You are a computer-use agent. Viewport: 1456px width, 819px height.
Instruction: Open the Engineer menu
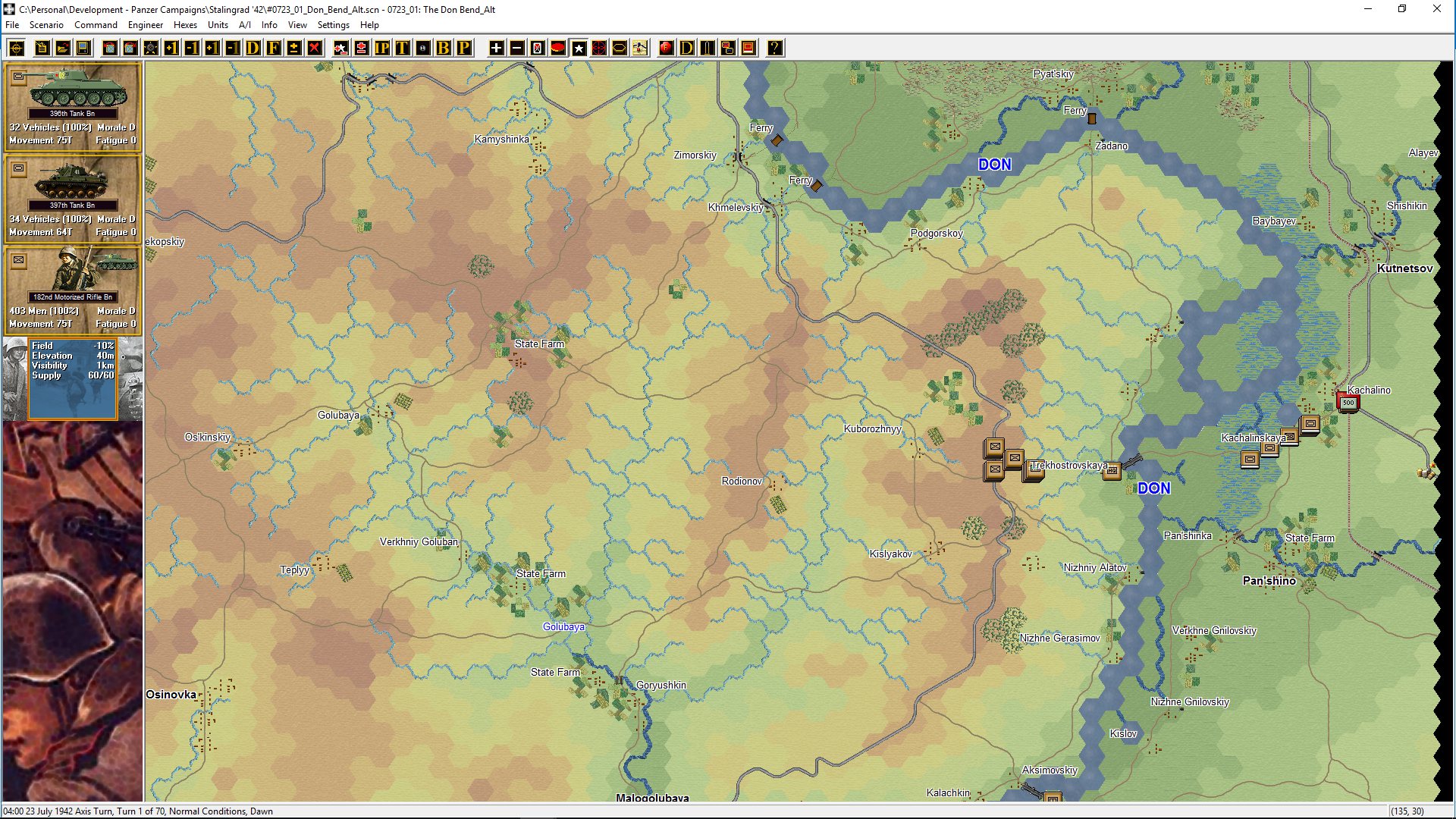pyautogui.click(x=146, y=25)
